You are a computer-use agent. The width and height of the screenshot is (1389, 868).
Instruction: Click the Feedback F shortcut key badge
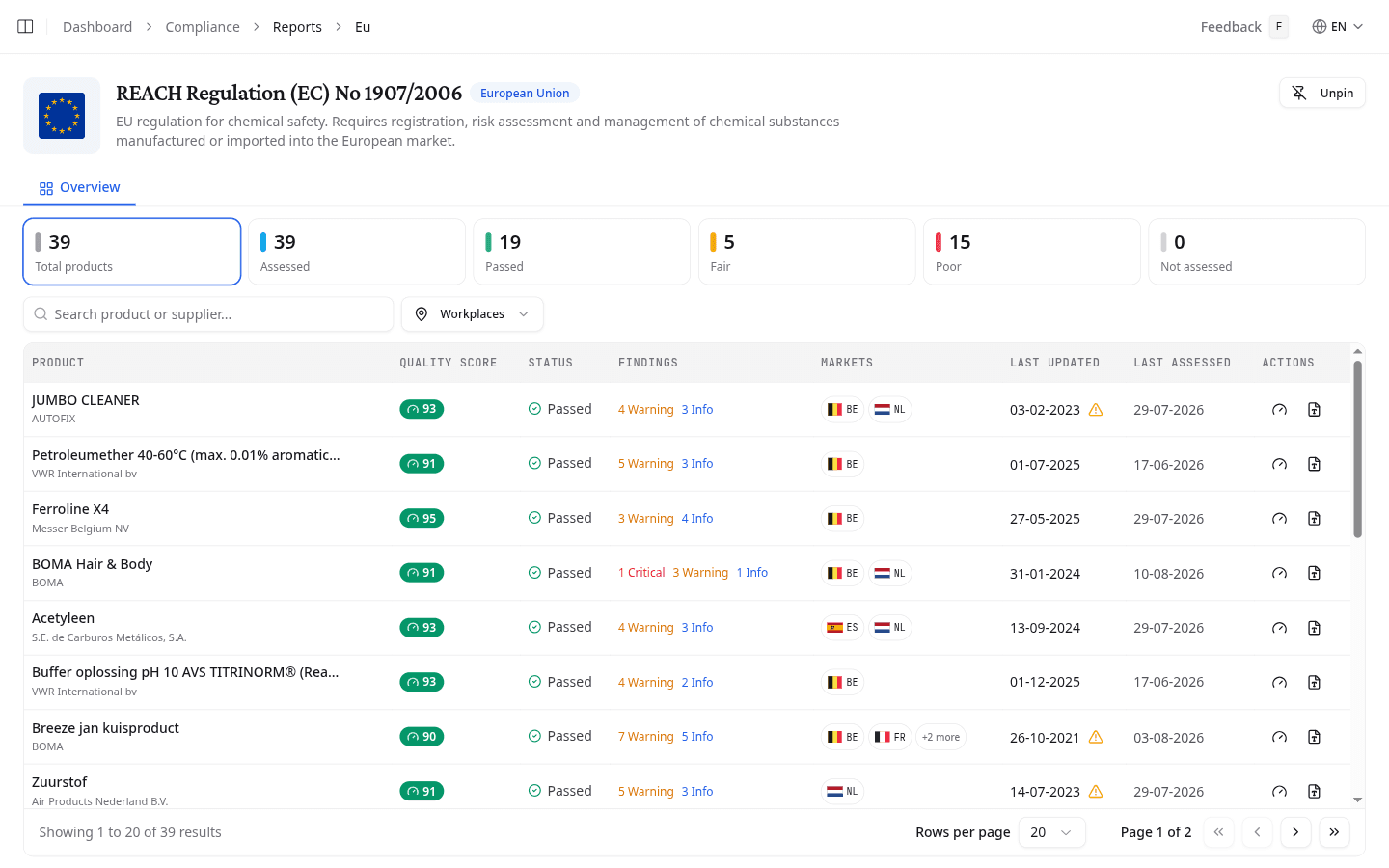pyautogui.click(x=1279, y=27)
